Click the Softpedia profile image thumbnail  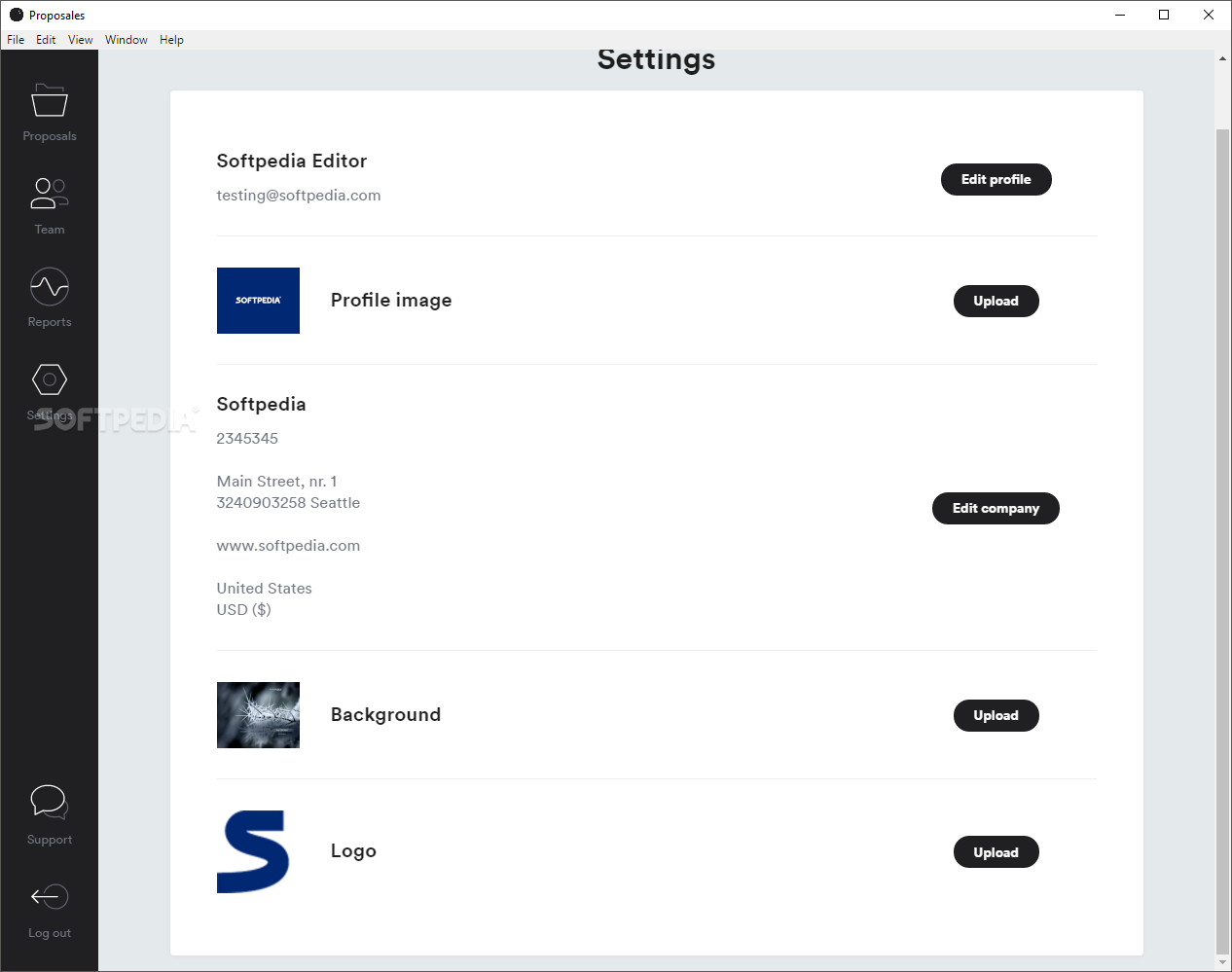(258, 301)
